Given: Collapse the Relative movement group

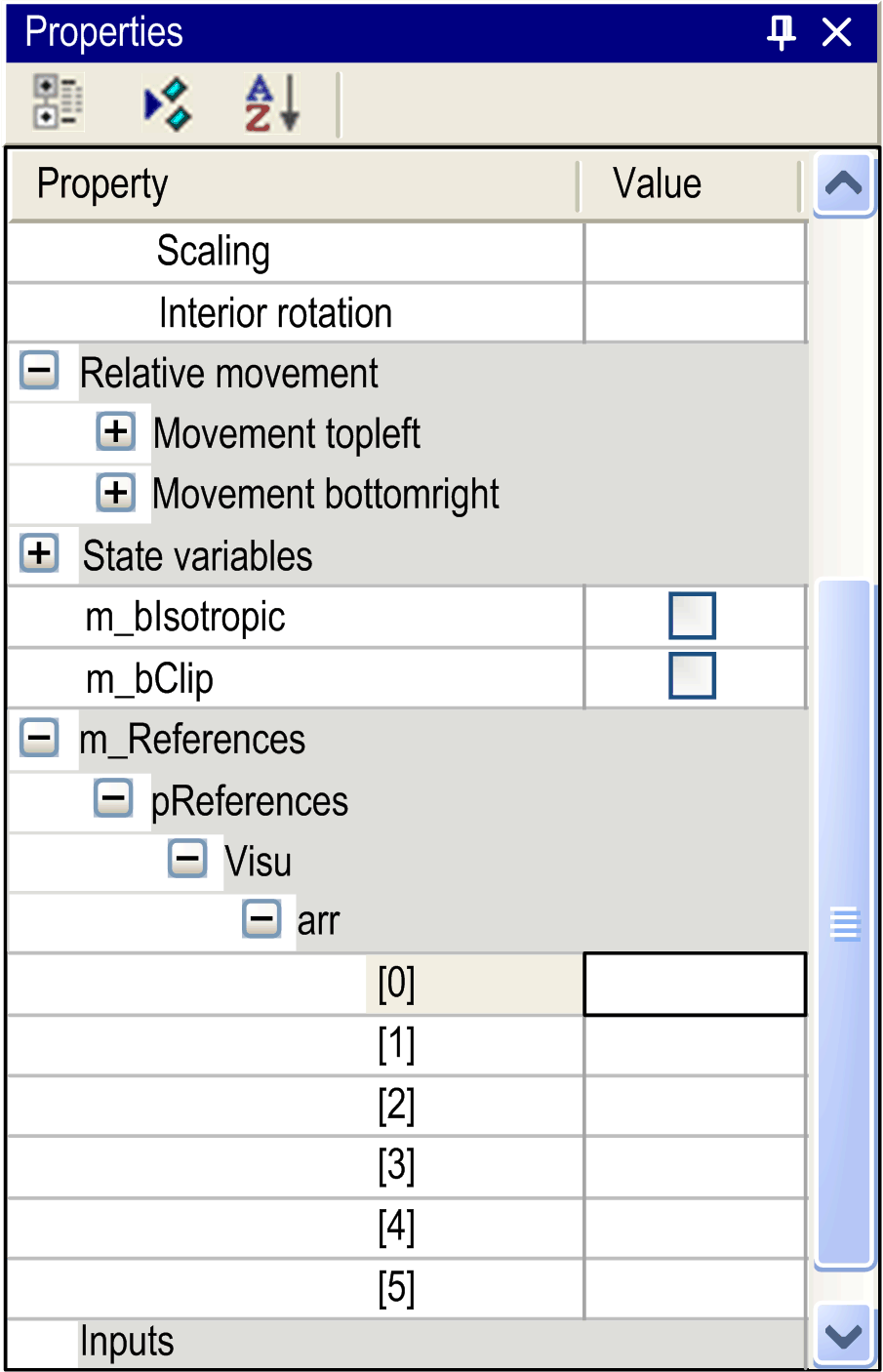Looking at the screenshot, I should 40,371.
